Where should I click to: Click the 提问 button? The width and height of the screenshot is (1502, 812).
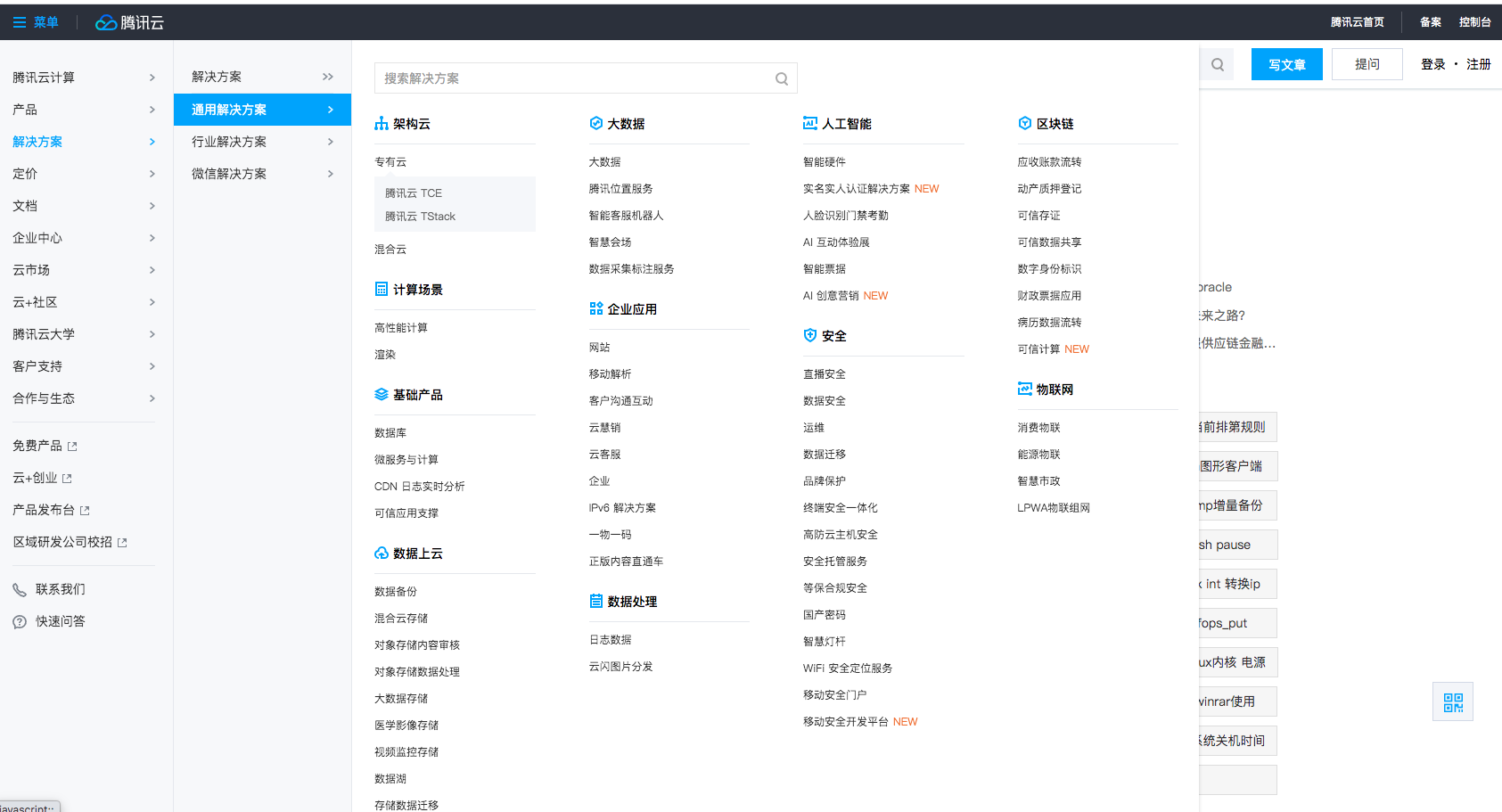(1367, 64)
